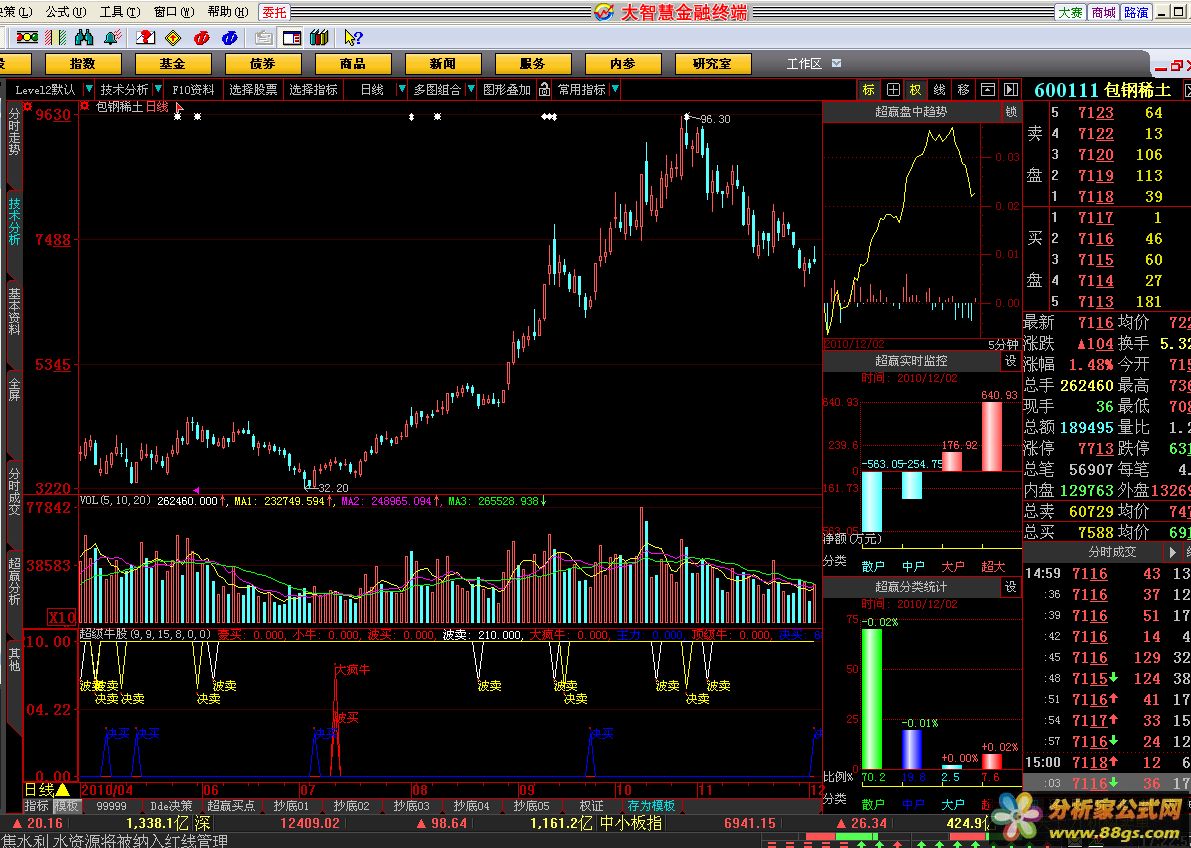
Task: Click the 委托 order button
Action: pos(274,12)
